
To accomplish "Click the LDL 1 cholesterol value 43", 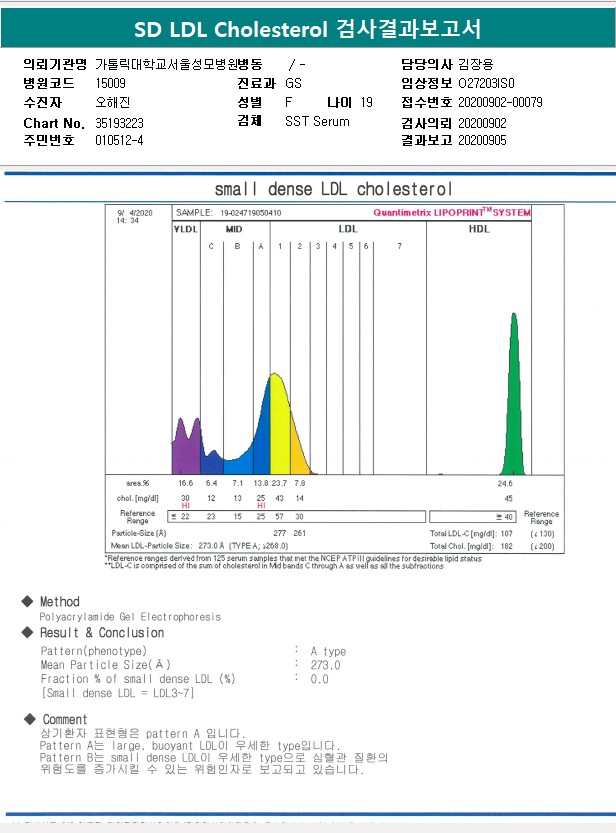I will (279, 498).
